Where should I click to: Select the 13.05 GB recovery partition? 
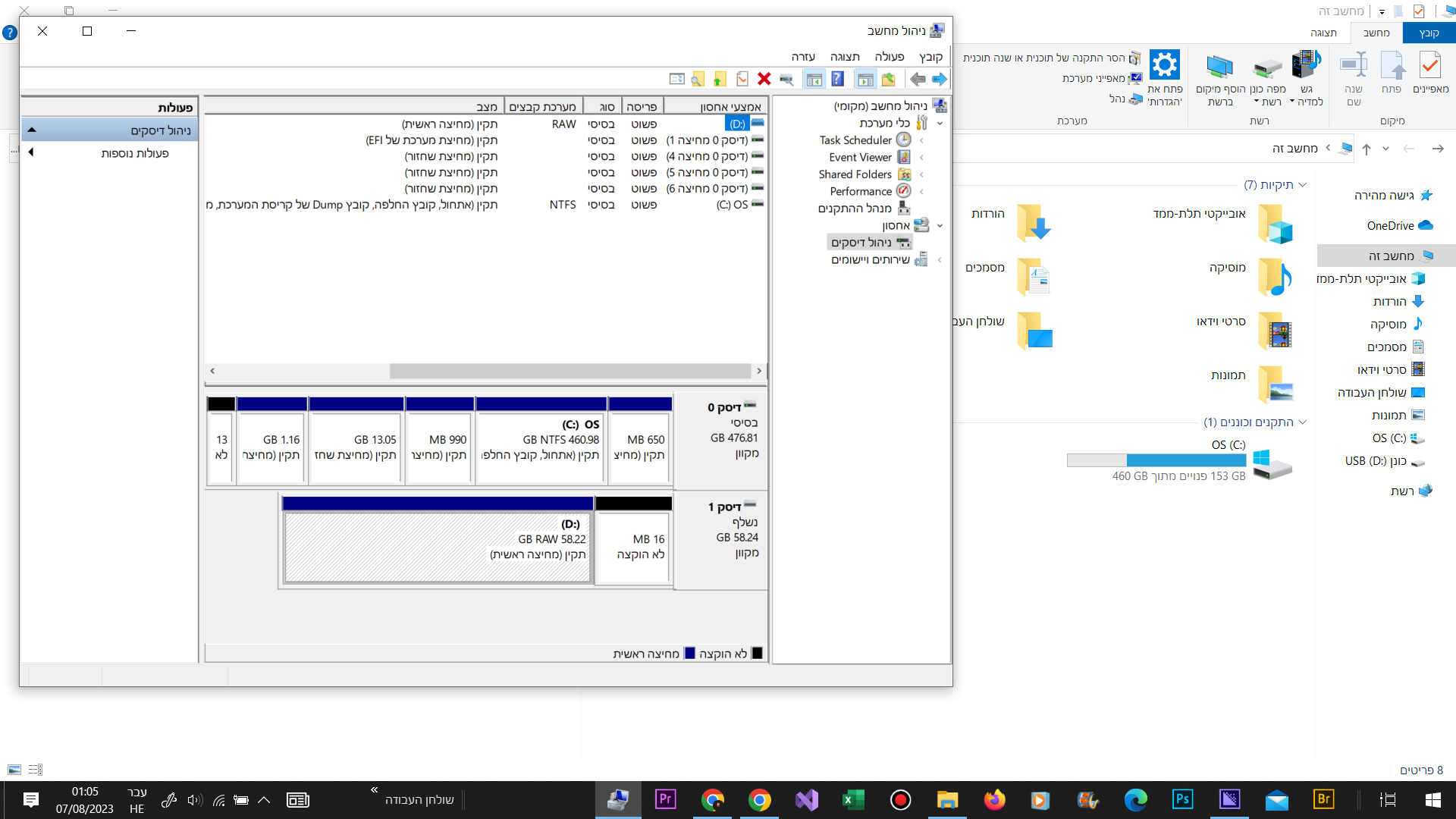coord(356,440)
